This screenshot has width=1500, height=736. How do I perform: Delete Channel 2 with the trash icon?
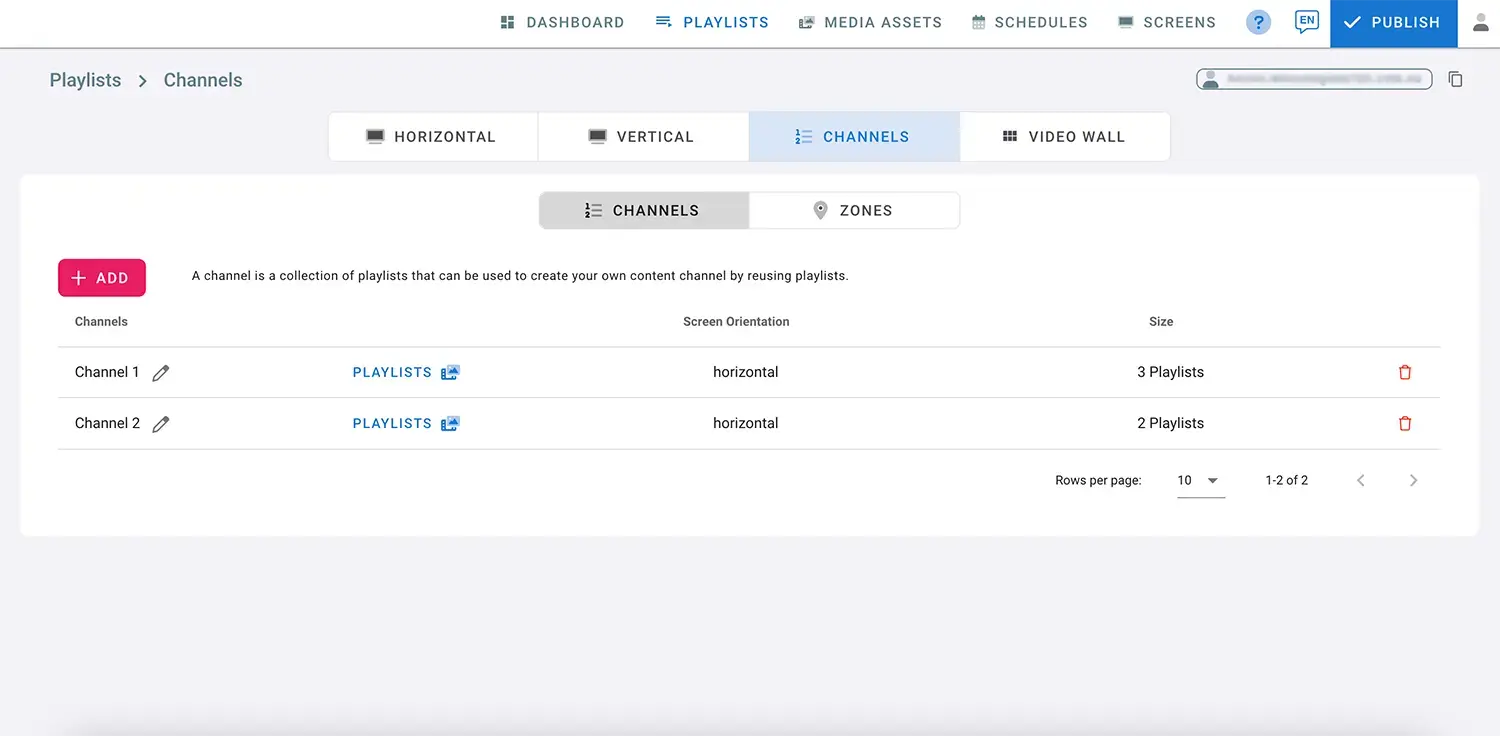point(1405,423)
